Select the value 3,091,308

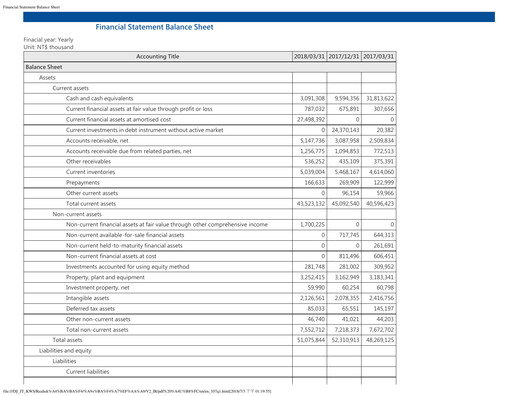(x=312, y=98)
